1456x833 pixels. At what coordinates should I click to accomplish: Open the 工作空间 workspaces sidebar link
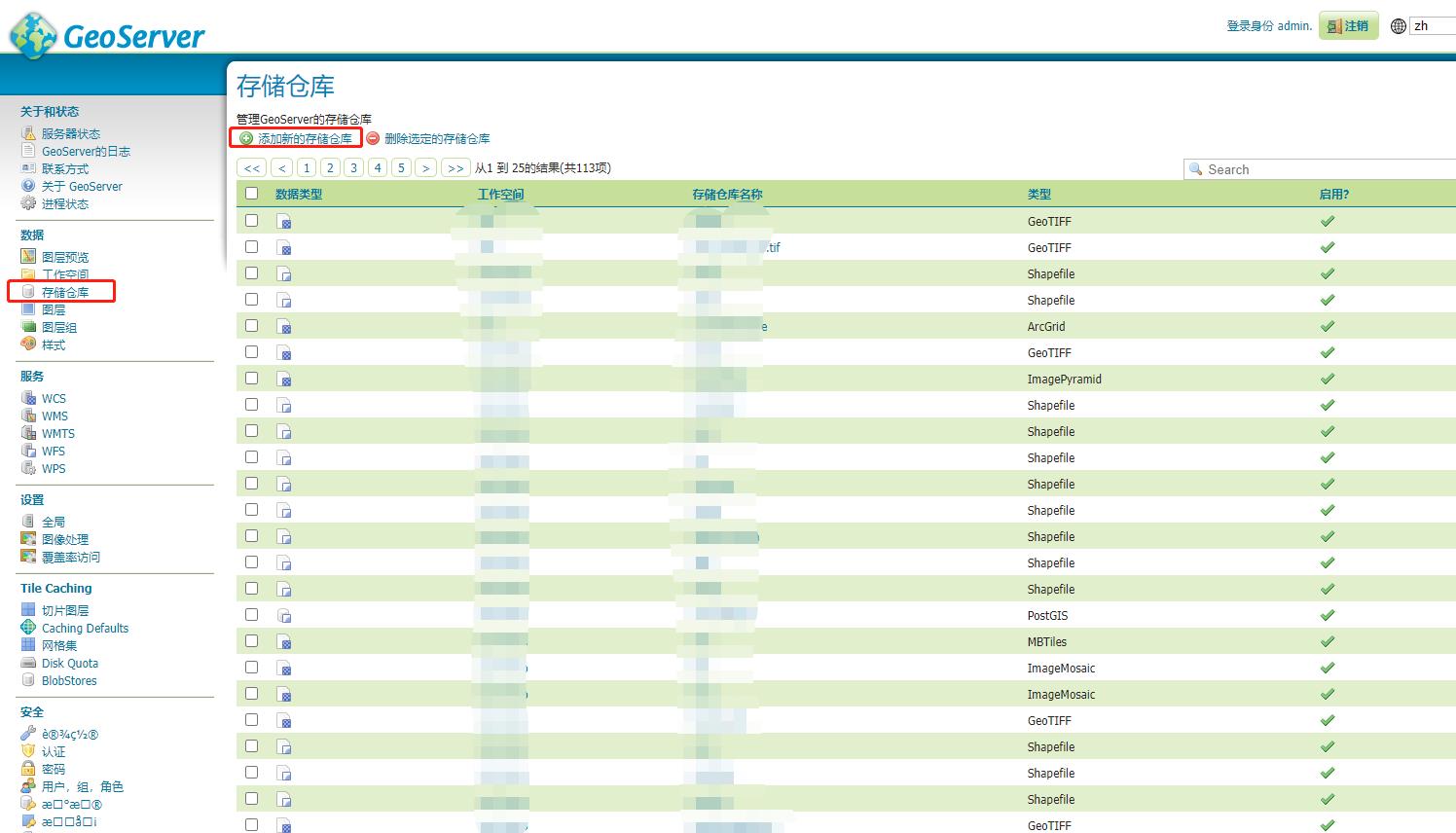click(x=64, y=274)
